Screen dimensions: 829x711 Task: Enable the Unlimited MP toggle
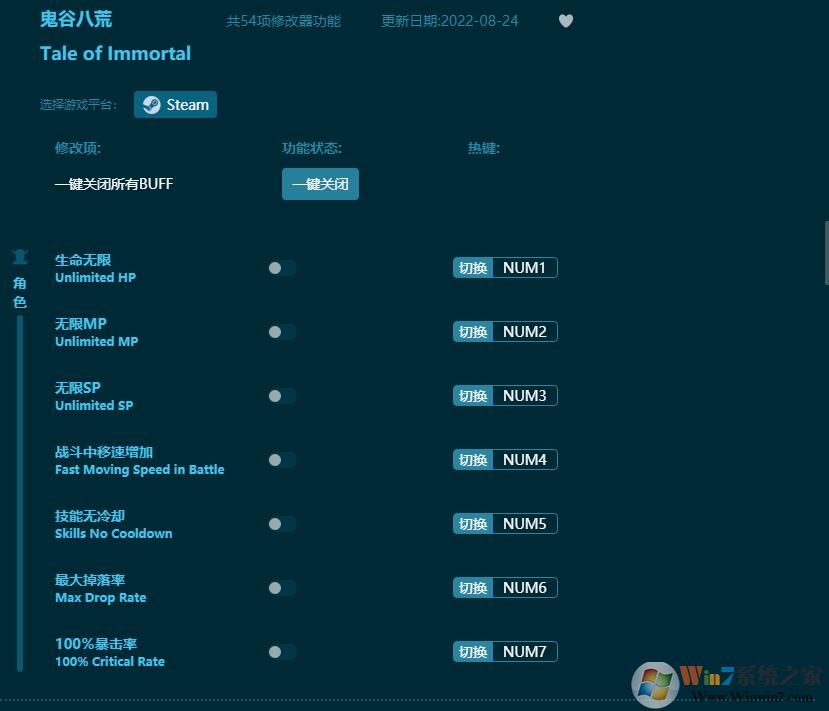[281, 331]
